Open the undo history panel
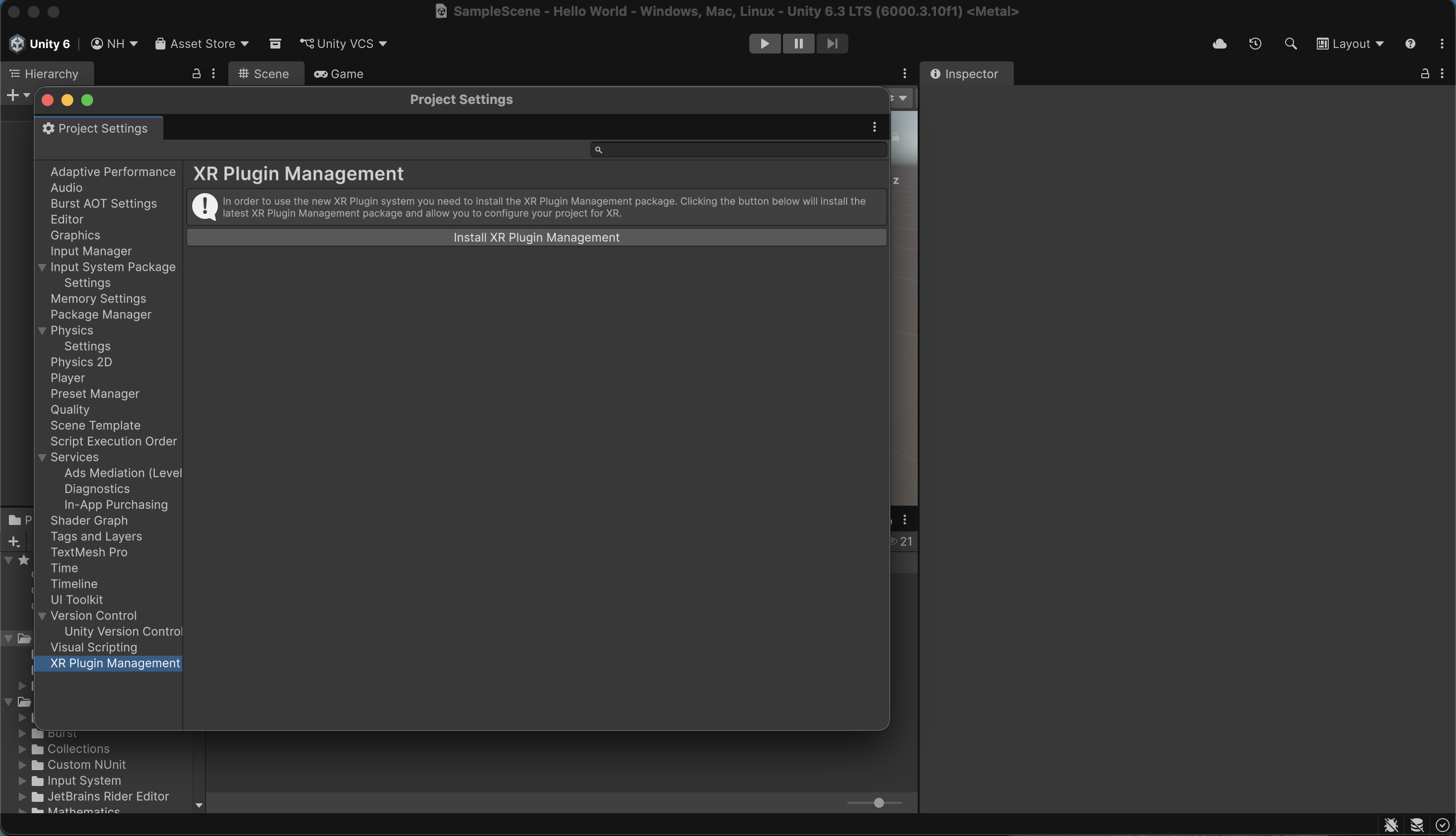 (1255, 43)
